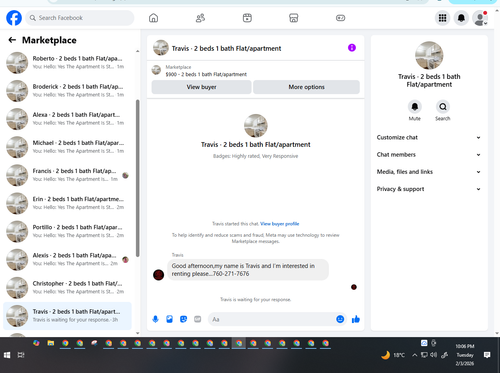Screen dimensions: 500x373
Task: Open the emoji picker
Action: click(340, 319)
